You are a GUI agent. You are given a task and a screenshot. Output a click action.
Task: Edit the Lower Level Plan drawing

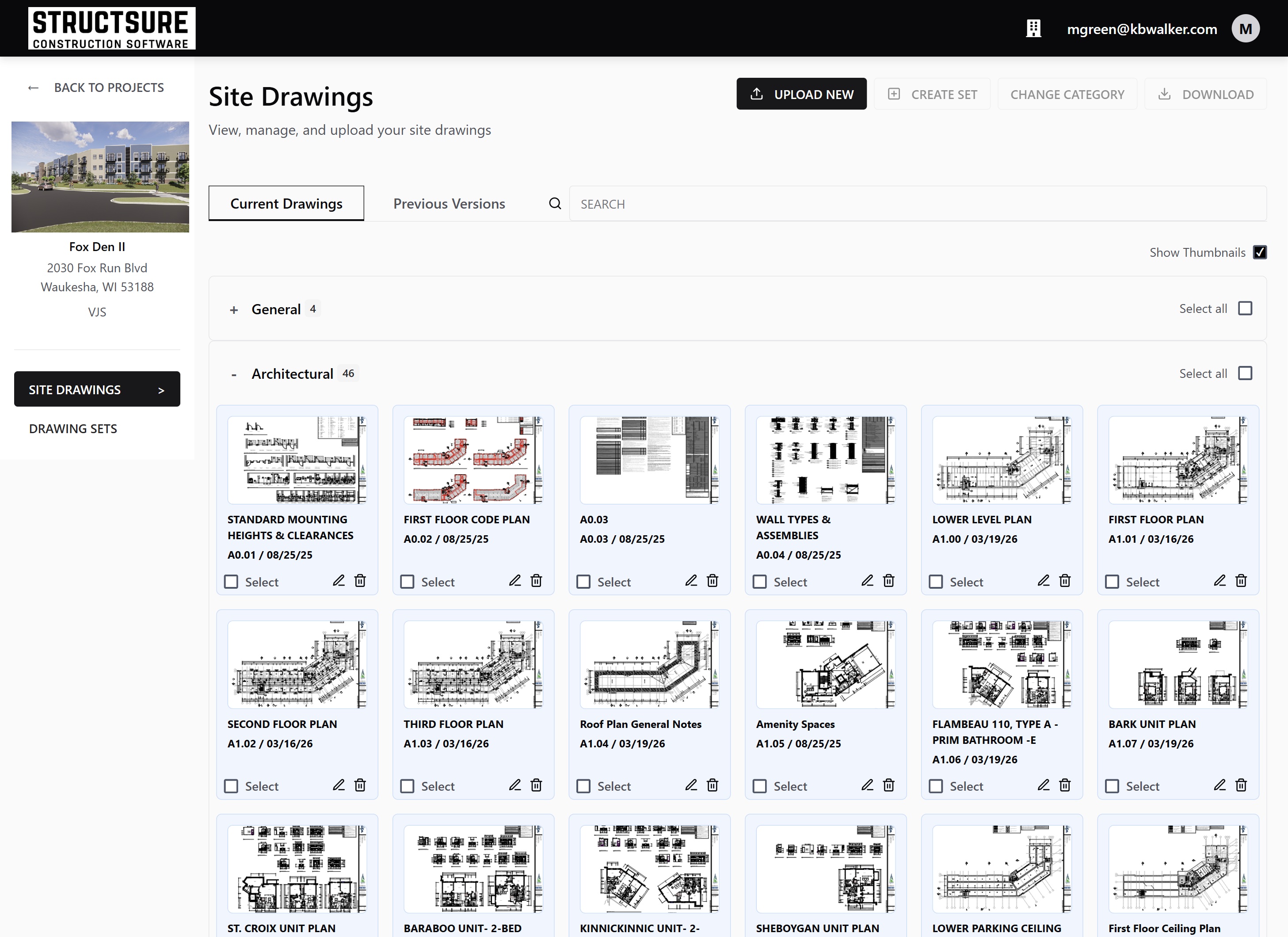click(x=1043, y=580)
